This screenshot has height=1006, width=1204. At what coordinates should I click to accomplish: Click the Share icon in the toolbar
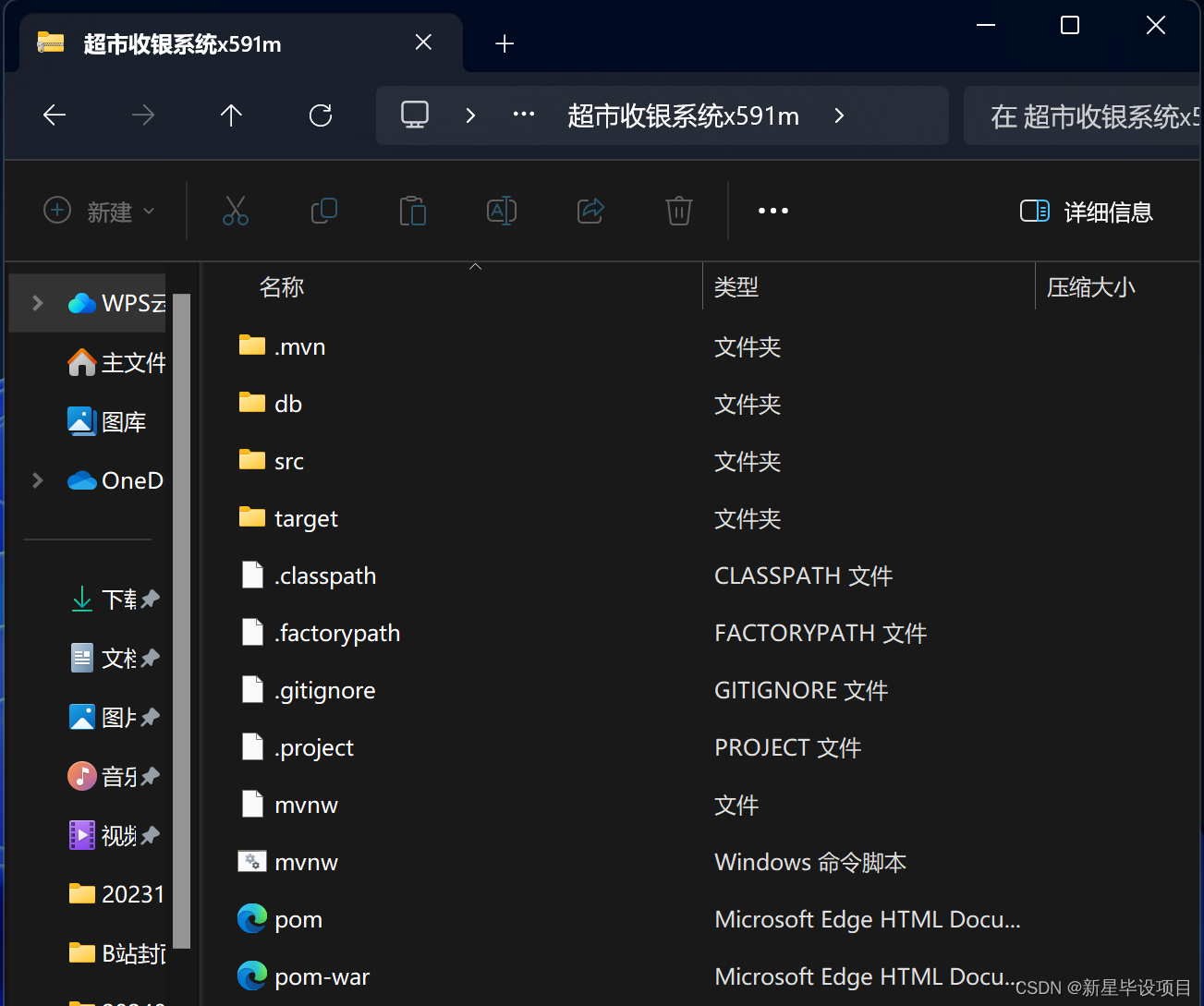590,211
